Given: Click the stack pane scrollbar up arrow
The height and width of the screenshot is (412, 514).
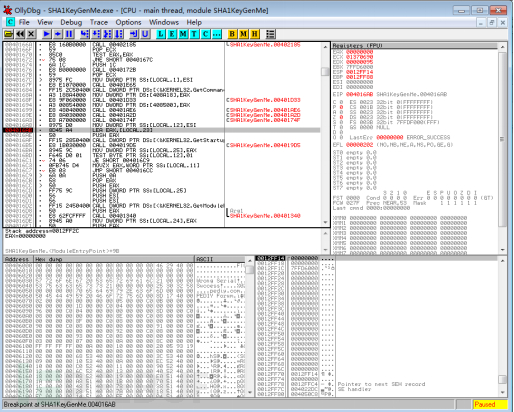Looking at the screenshot, I should tap(502, 260).
